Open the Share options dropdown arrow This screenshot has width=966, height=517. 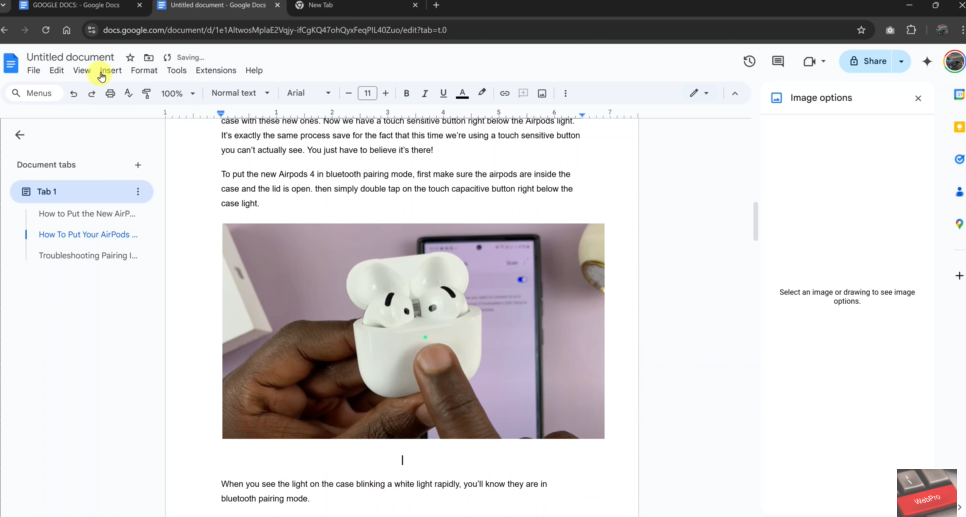901,61
